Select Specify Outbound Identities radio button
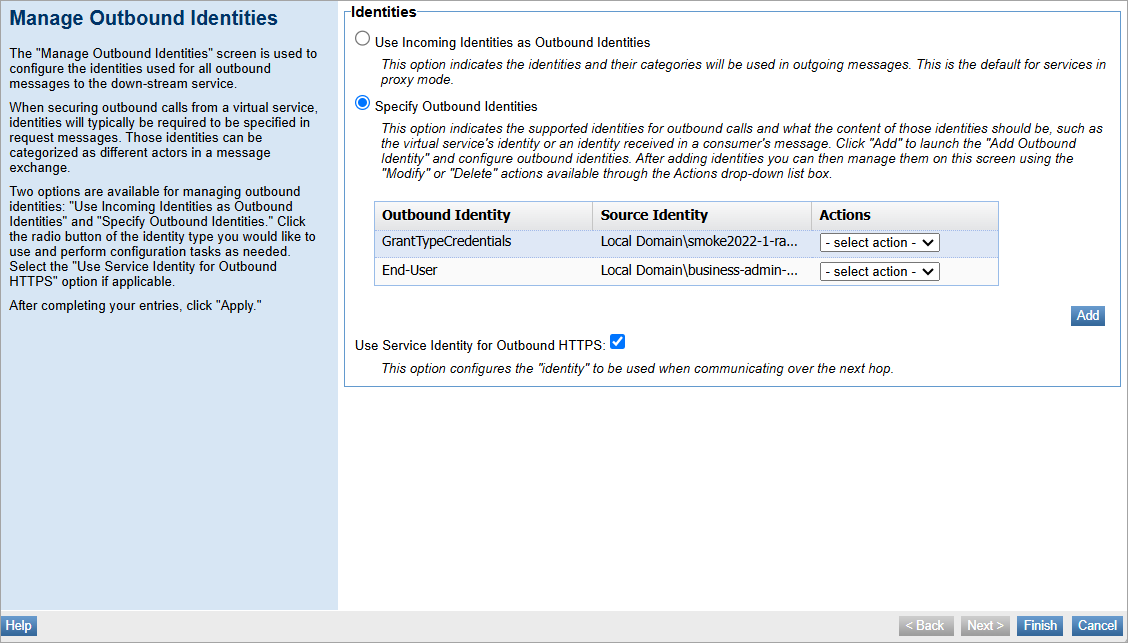This screenshot has height=643, width=1128. click(363, 104)
